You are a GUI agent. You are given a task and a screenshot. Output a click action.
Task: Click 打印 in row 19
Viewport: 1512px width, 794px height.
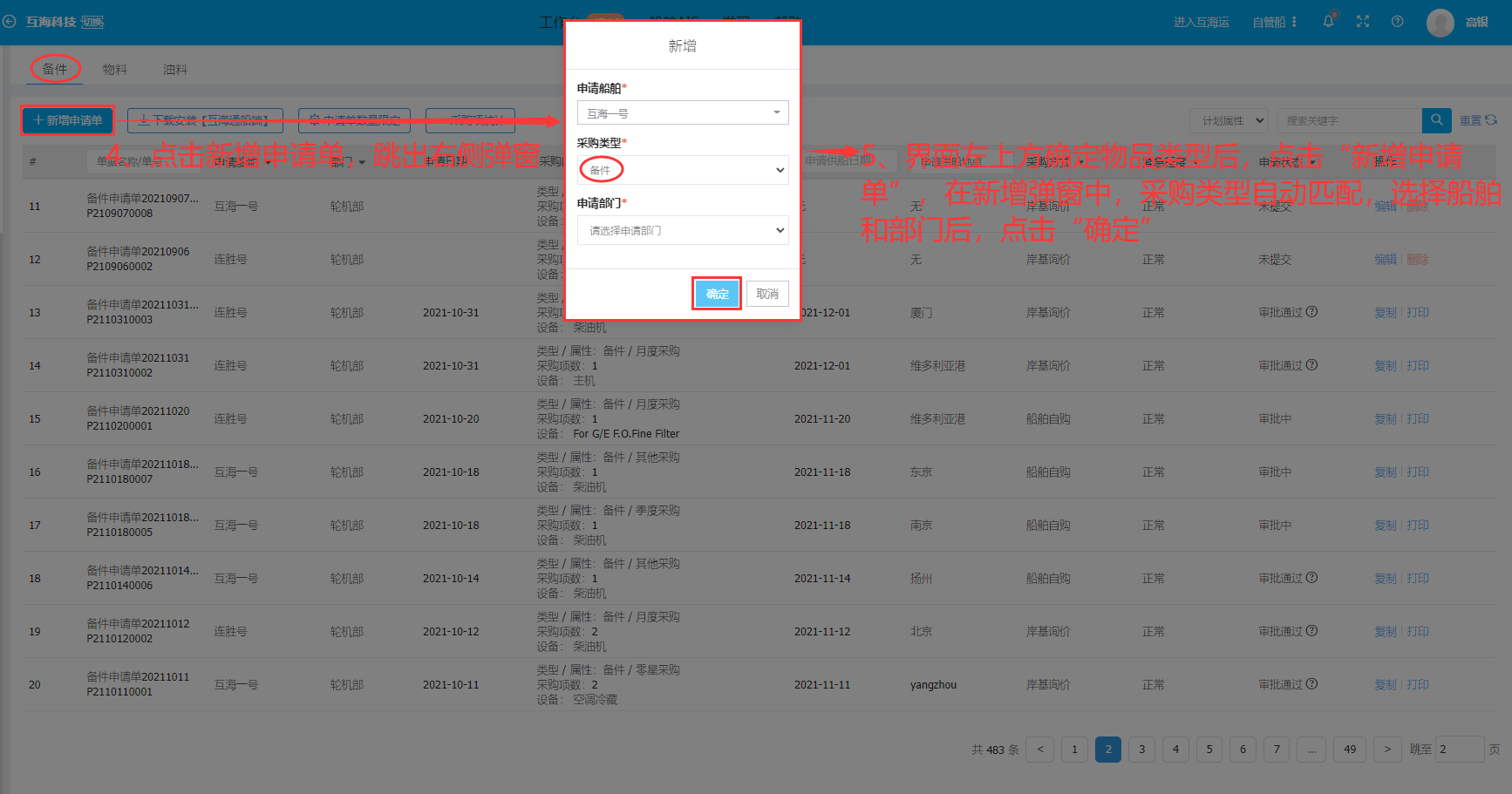point(1418,631)
